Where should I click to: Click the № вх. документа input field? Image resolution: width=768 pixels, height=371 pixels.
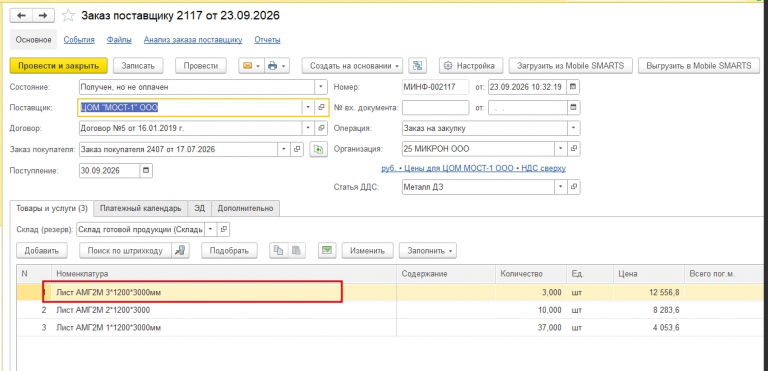pos(435,107)
